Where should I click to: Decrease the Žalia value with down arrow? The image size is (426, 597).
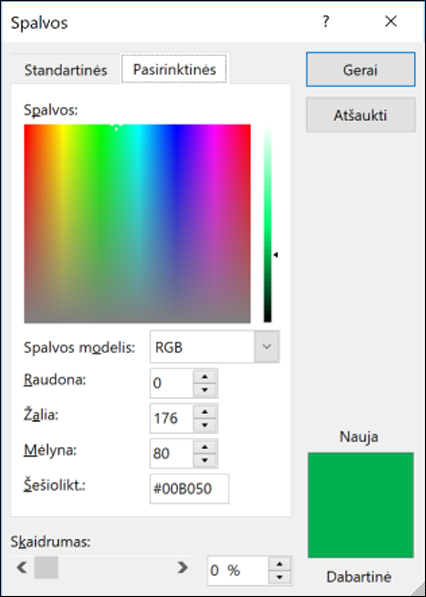coord(205,425)
